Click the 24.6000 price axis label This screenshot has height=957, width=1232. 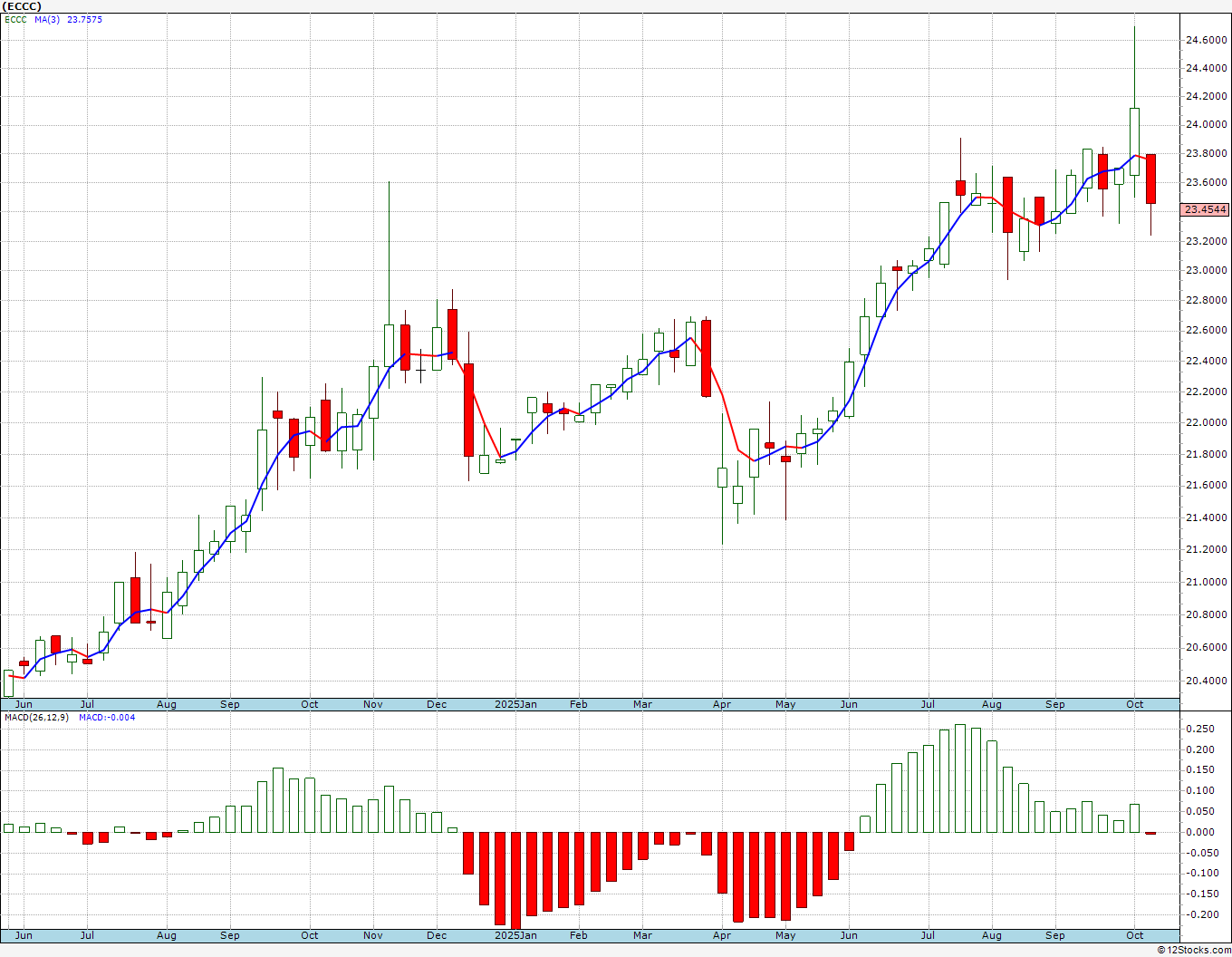[x=1206, y=40]
